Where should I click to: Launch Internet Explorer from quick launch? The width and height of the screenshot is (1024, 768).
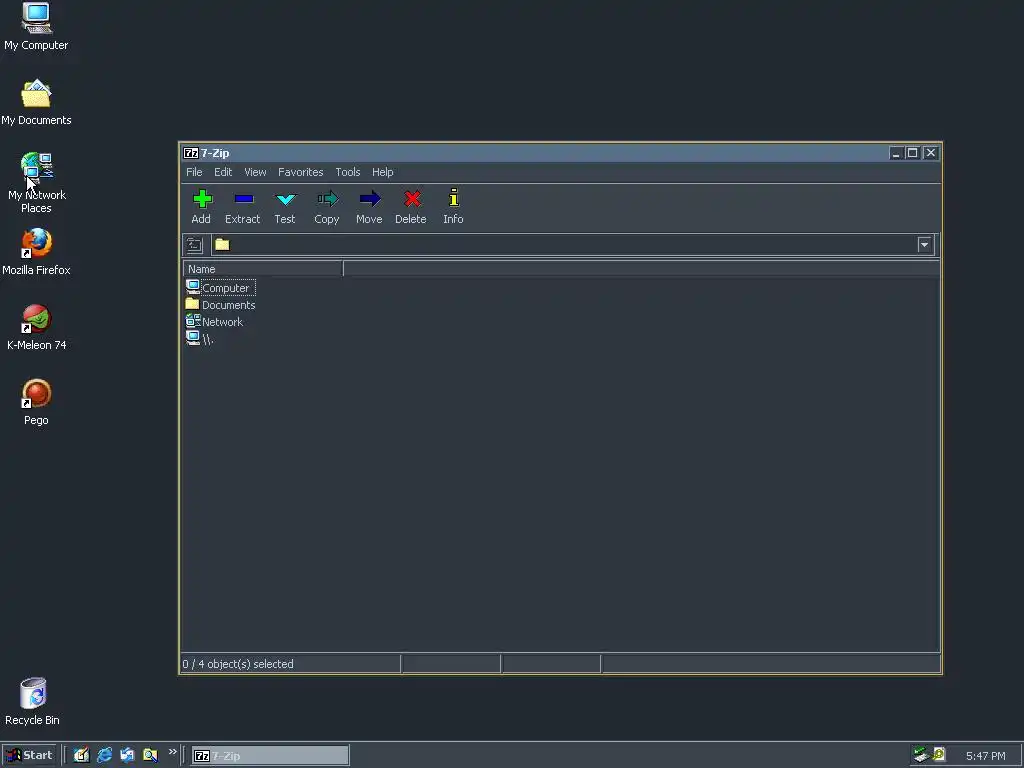(x=104, y=755)
